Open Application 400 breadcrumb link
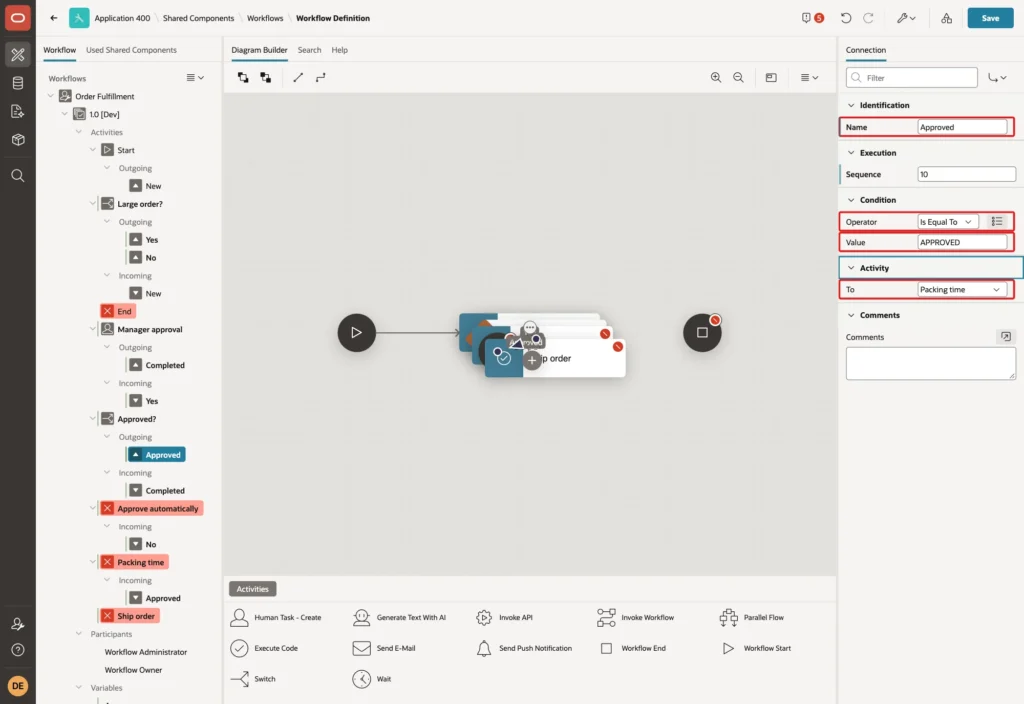 point(122,18)
